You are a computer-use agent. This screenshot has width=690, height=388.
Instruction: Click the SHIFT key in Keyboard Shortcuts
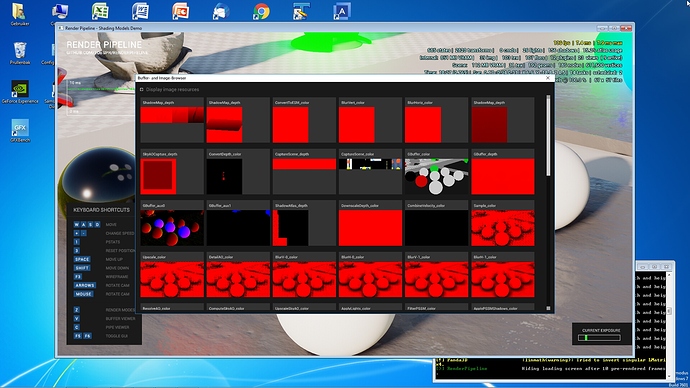click(x=82, y=268)
